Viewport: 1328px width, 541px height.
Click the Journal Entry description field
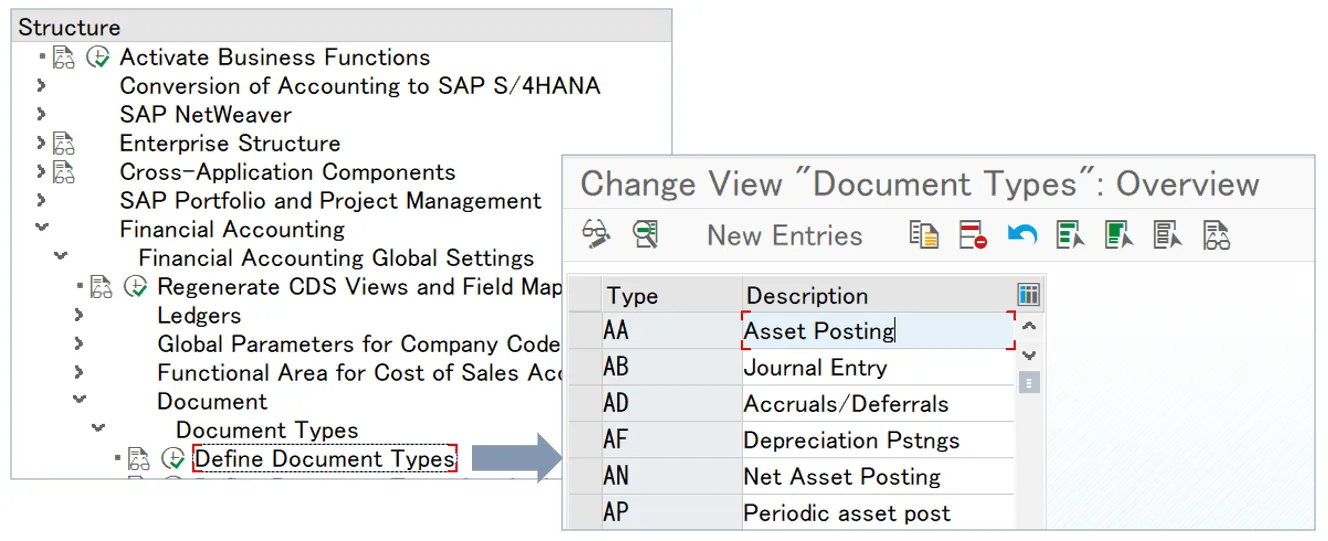point(878,367)
